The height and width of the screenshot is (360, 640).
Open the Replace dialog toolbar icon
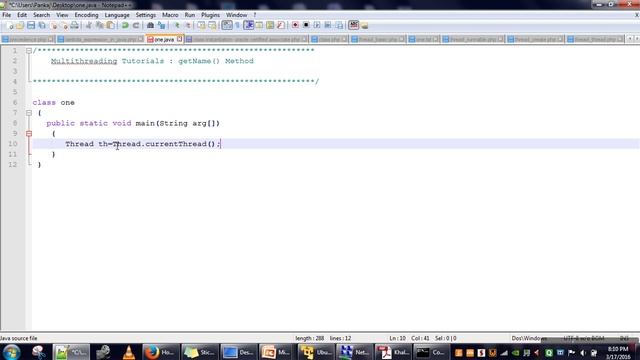[161, 25]
